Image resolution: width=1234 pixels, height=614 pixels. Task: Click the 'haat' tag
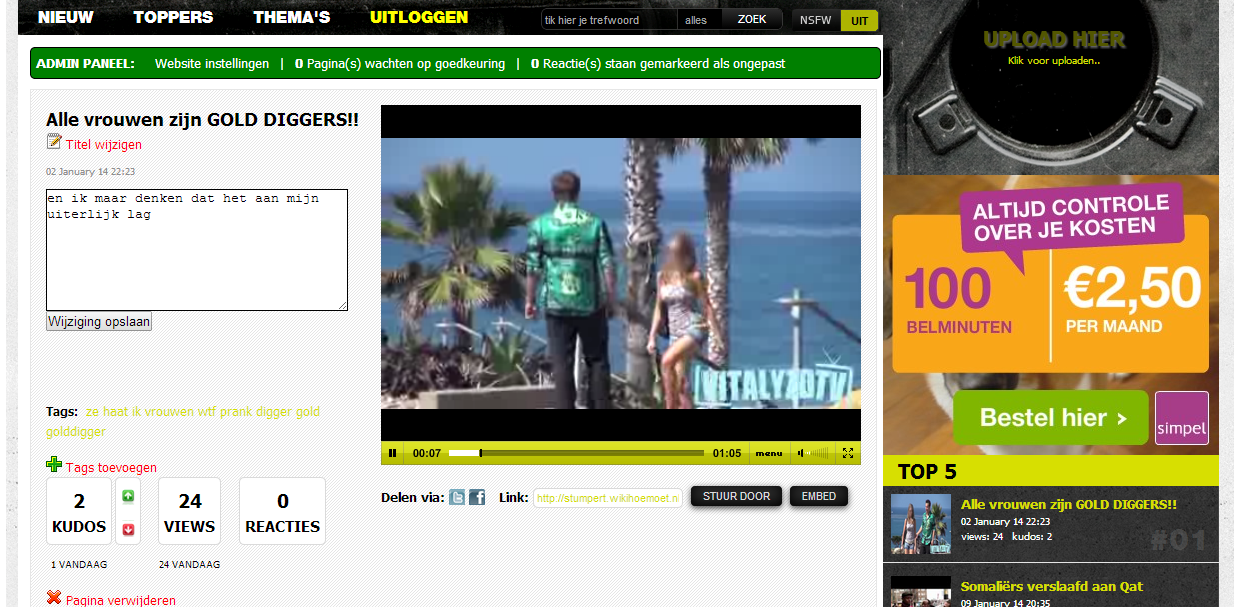(x=114, y=412)
